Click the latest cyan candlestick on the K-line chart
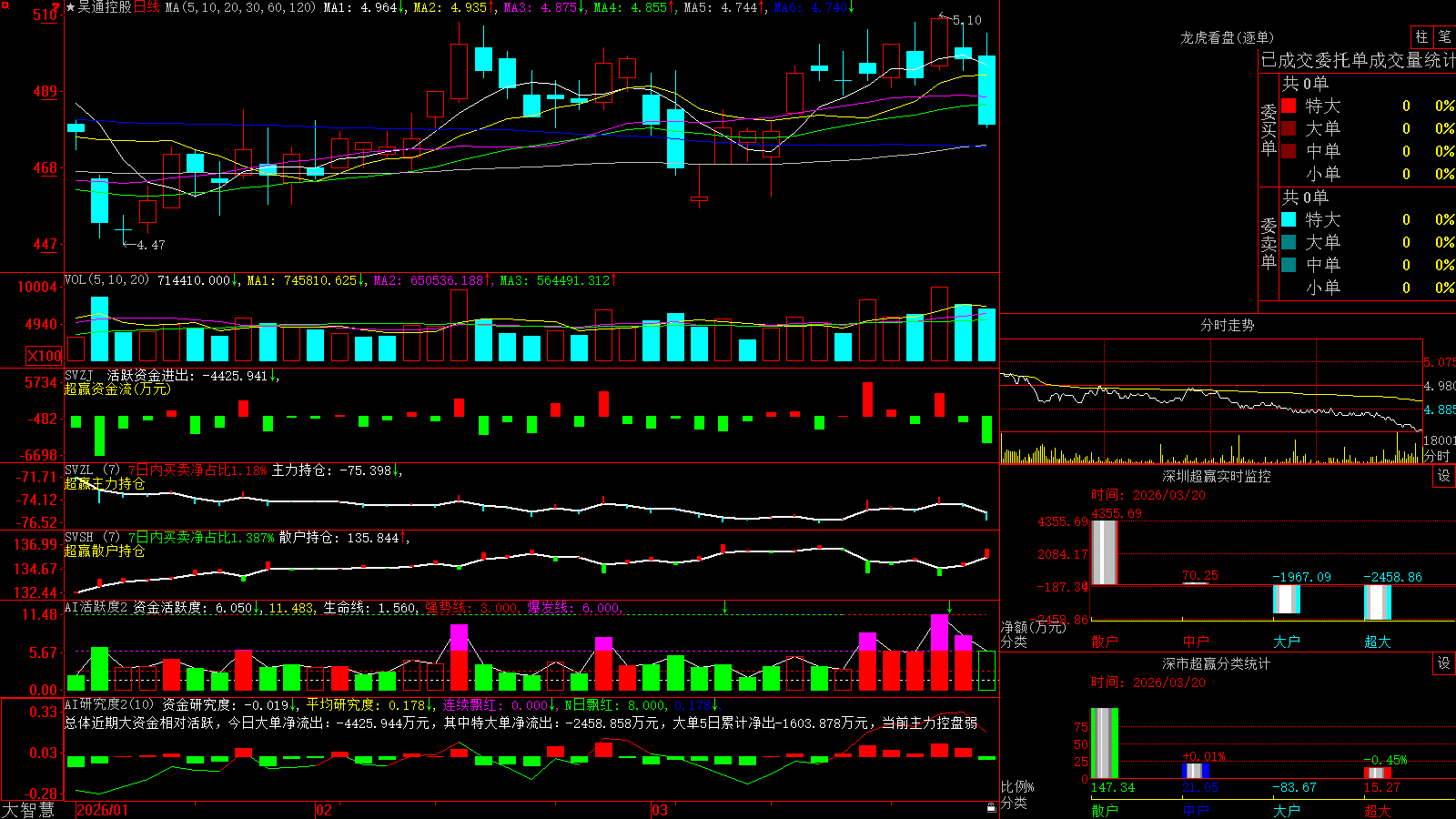Image resolution: width=1456 pixels, height=819 pixels. 986,90
